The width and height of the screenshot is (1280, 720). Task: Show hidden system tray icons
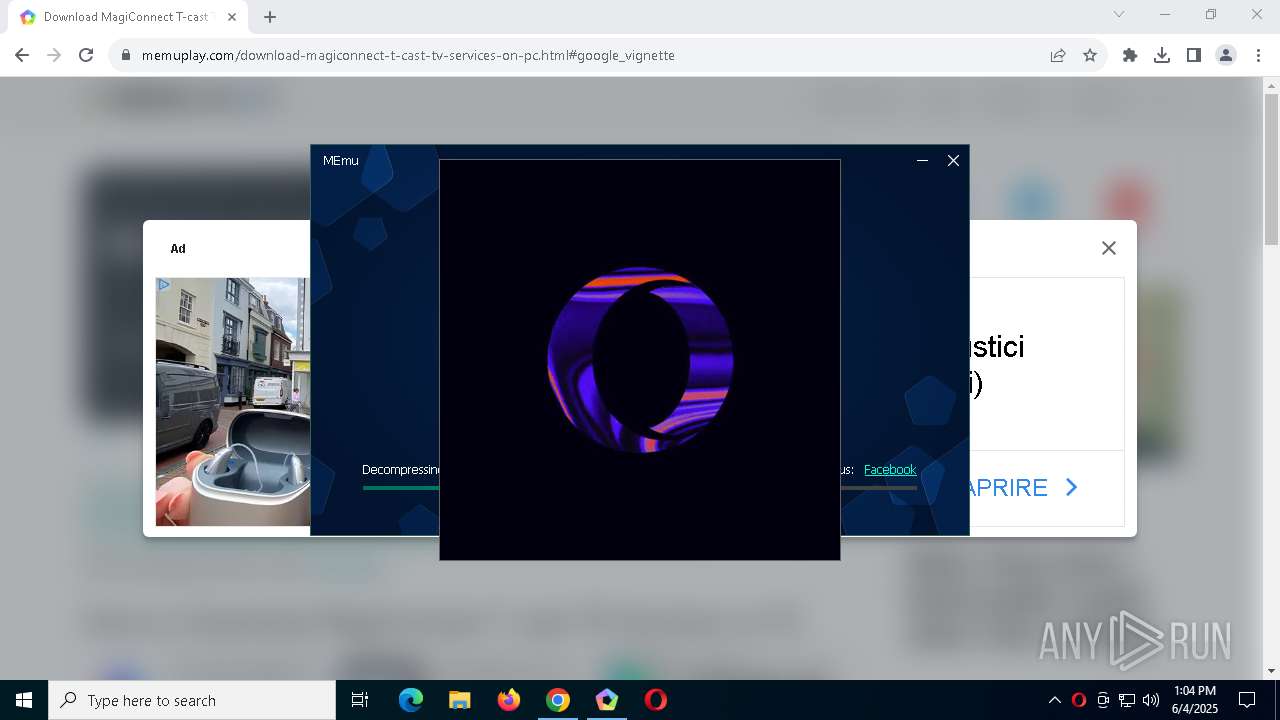[x=1054, y=700]
